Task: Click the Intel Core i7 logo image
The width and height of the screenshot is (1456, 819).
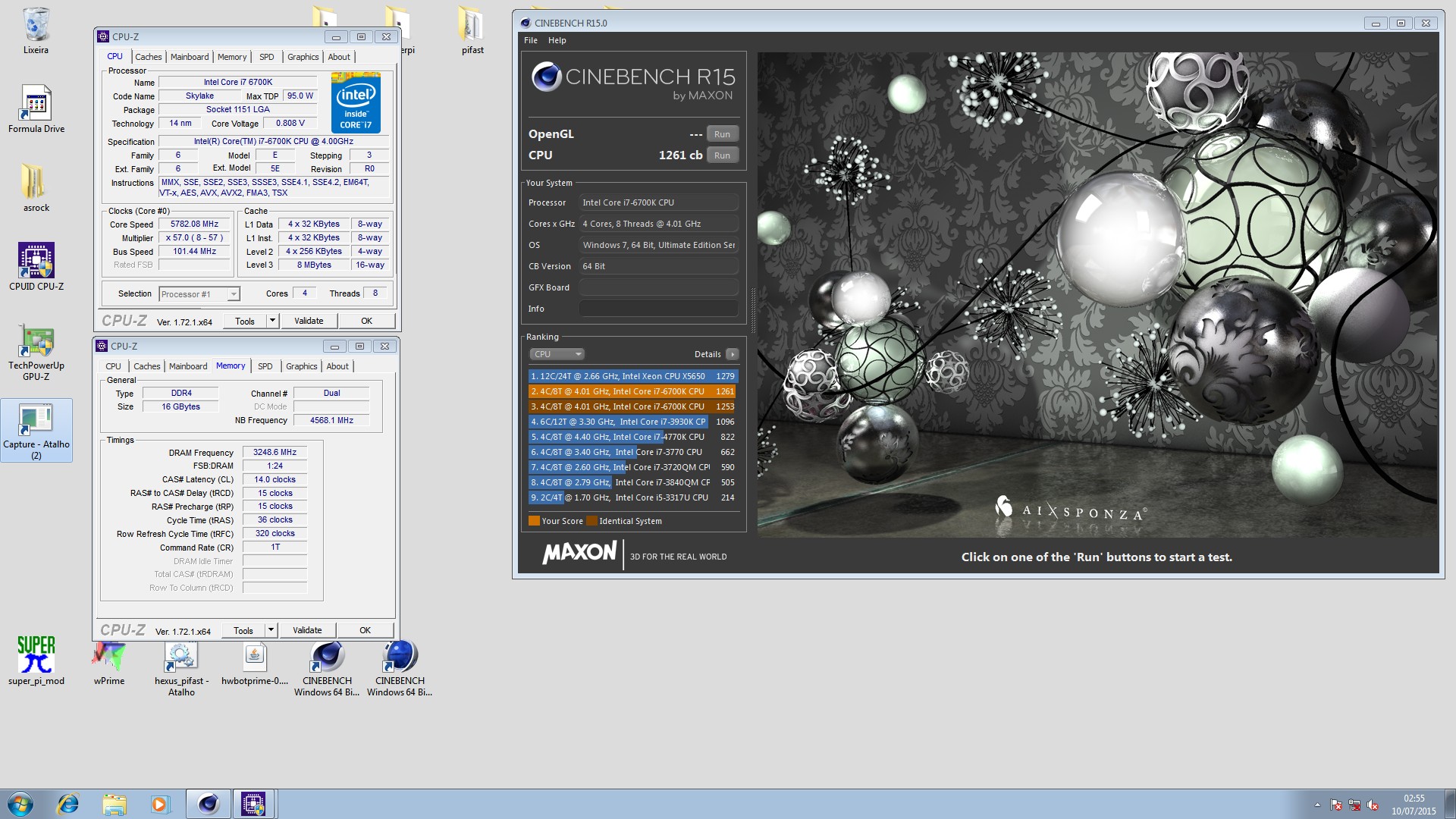Action: [x=356, y=102]
